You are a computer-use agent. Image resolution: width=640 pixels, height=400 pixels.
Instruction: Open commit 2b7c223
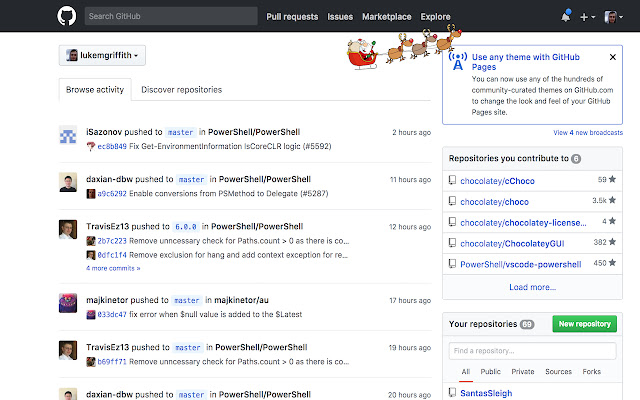point(112,241)
